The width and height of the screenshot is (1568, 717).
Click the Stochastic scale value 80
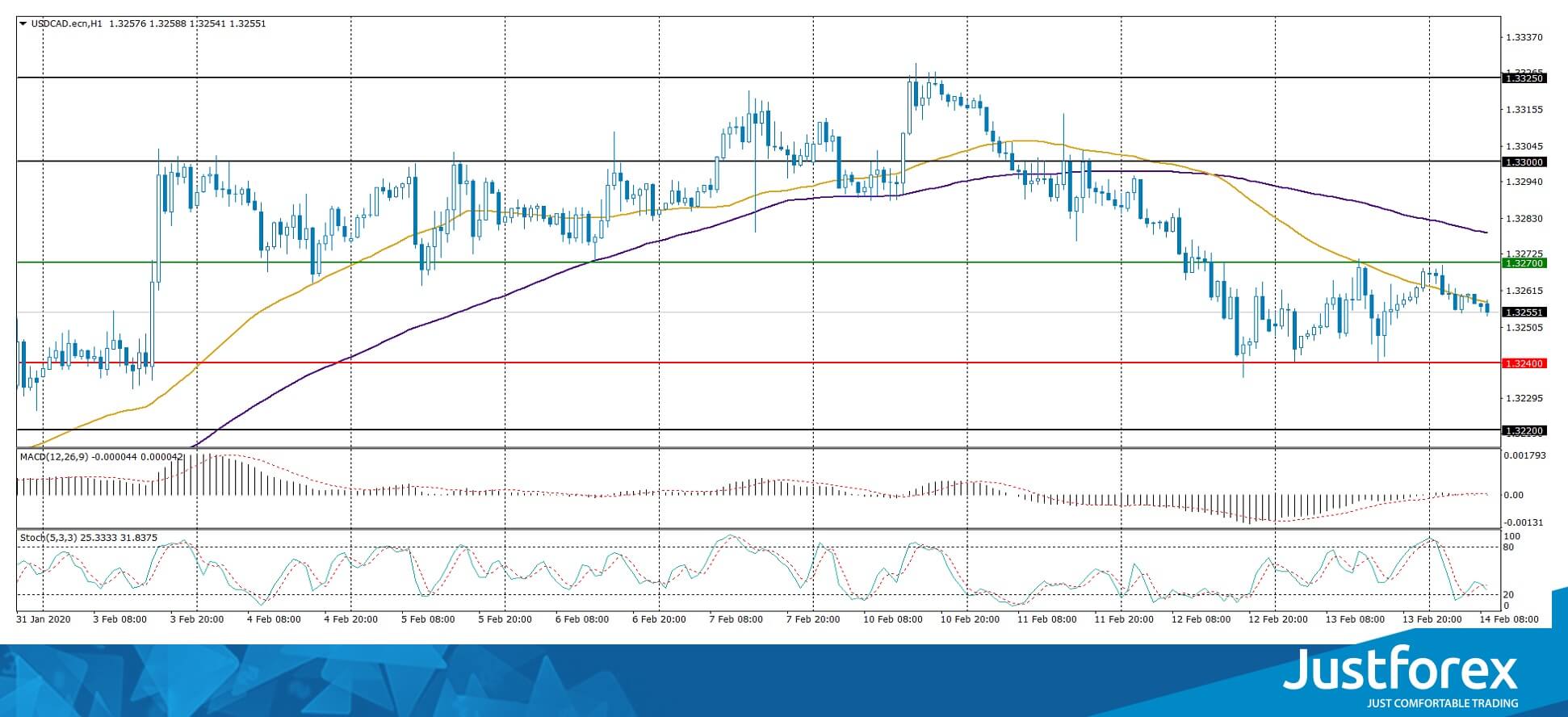pyautogui.click(x=1509, y=547)
